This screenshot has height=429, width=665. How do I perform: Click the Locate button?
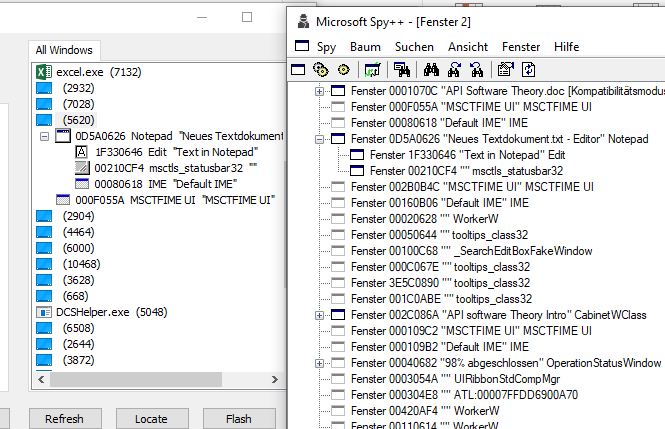(151, 419)
